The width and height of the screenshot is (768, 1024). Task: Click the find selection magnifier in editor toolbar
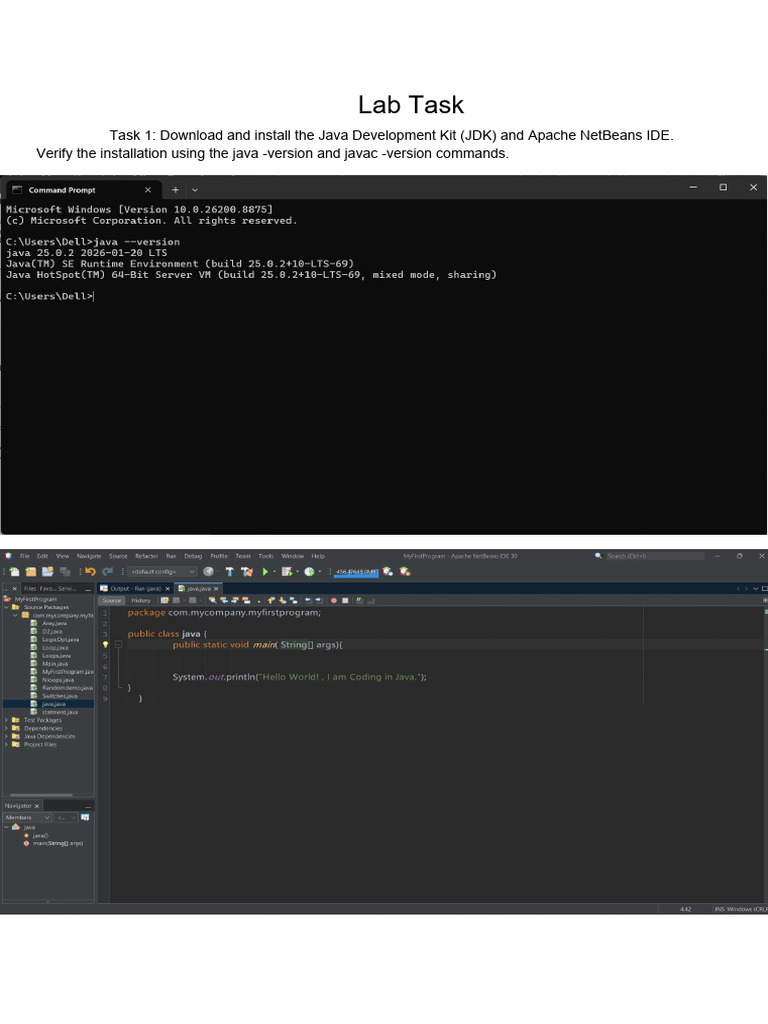pyautogui.click(x=212, y=600)
